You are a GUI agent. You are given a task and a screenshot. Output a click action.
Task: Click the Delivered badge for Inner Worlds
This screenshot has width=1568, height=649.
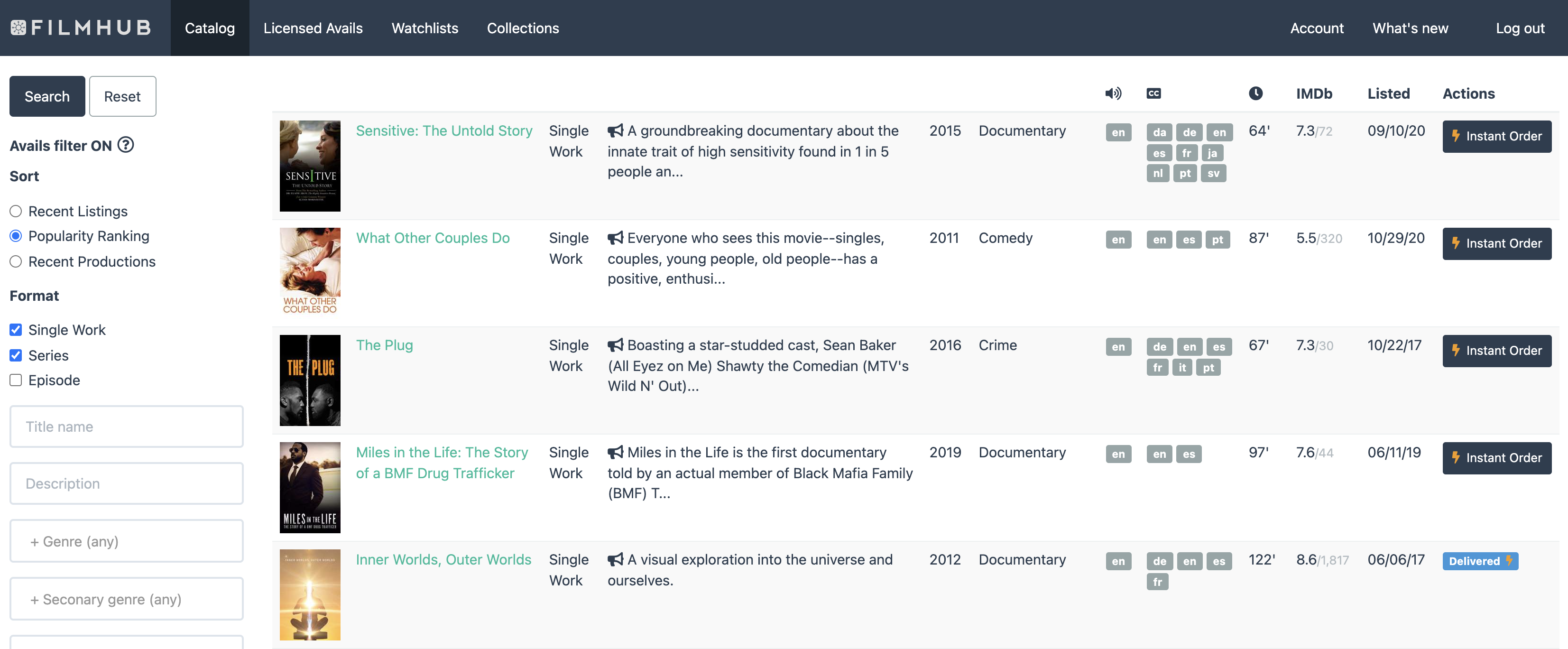point(1480,561)
